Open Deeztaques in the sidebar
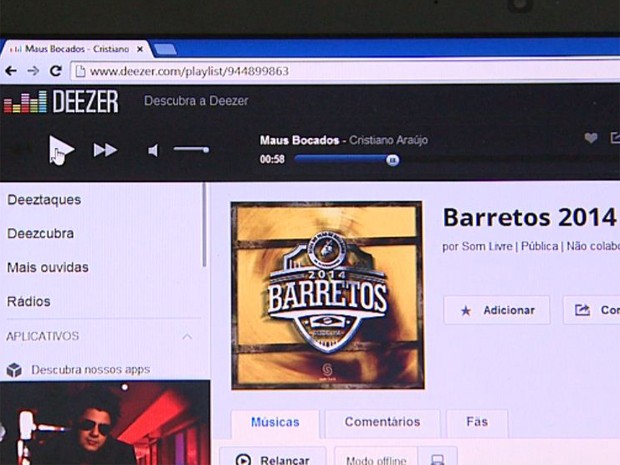620x465 pixels. click(x=44, y=200)
